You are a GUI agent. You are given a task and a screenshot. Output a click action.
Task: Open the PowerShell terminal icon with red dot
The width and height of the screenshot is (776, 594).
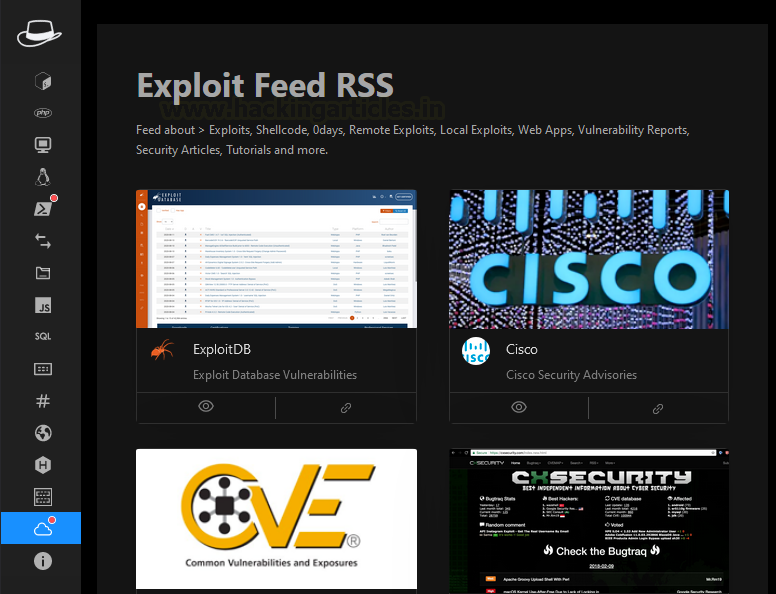[44, 208]
